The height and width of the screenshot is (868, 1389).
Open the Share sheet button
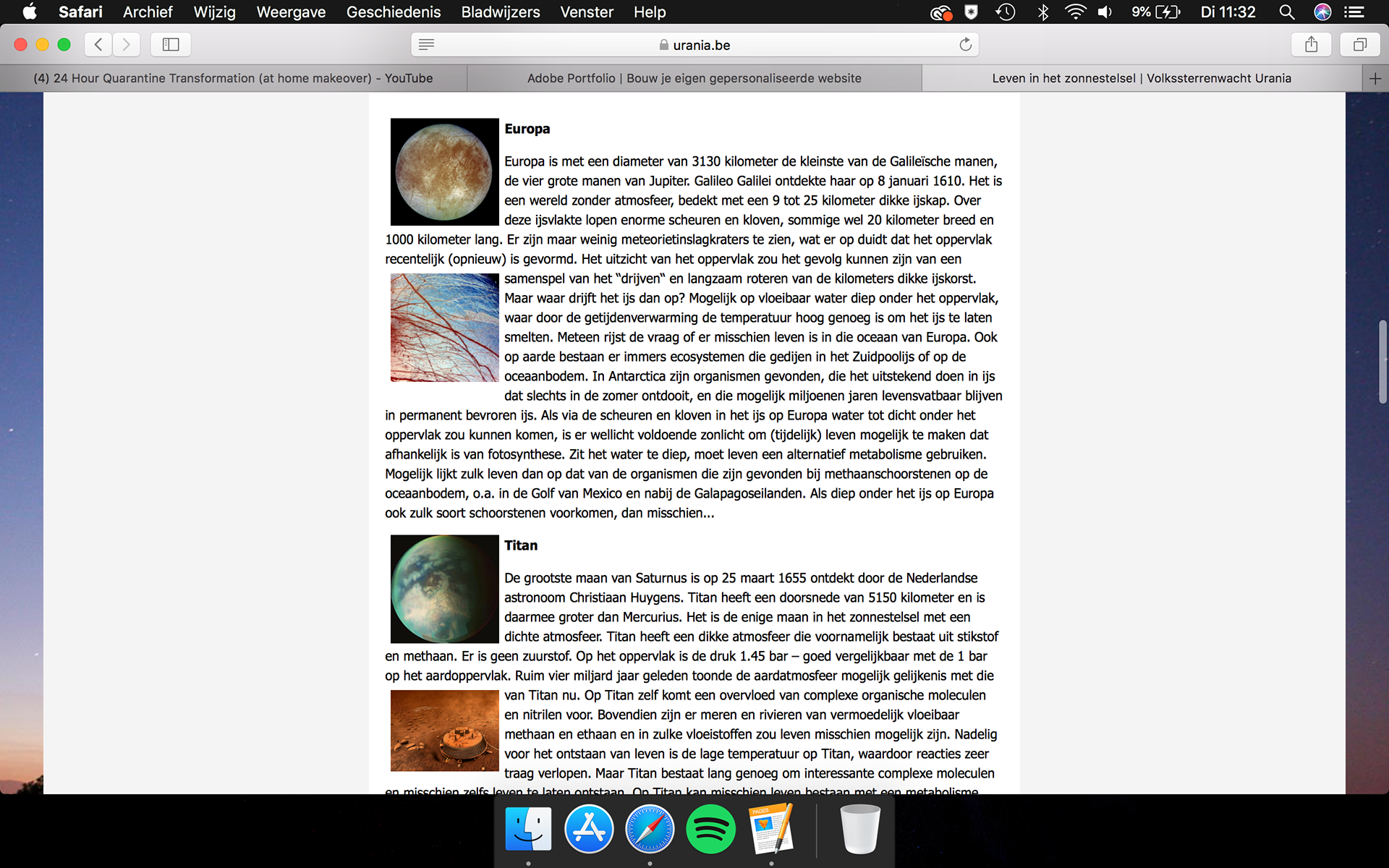pos(1311,45)
